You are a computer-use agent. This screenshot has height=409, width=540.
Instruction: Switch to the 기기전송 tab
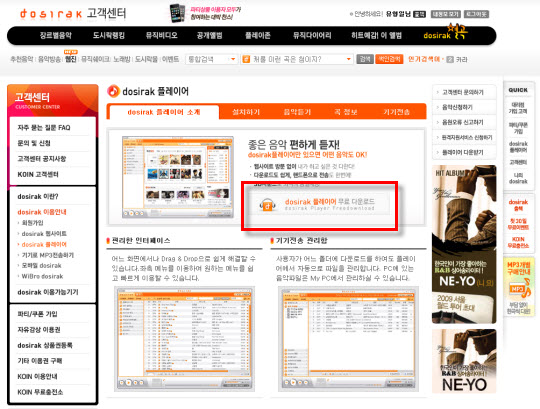(397, 112)
